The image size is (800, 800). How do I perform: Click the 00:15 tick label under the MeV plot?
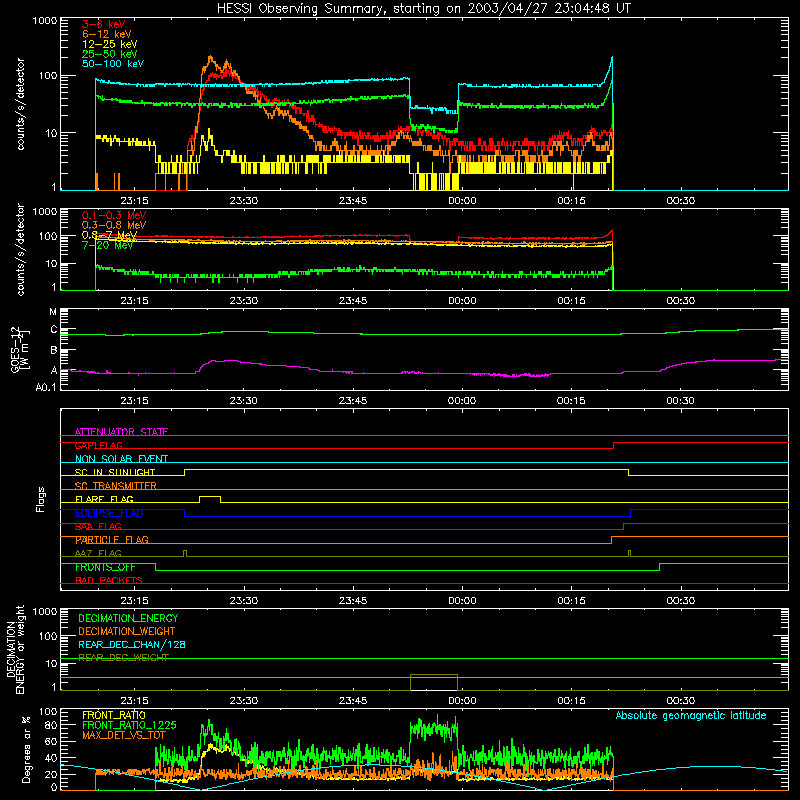571,301
